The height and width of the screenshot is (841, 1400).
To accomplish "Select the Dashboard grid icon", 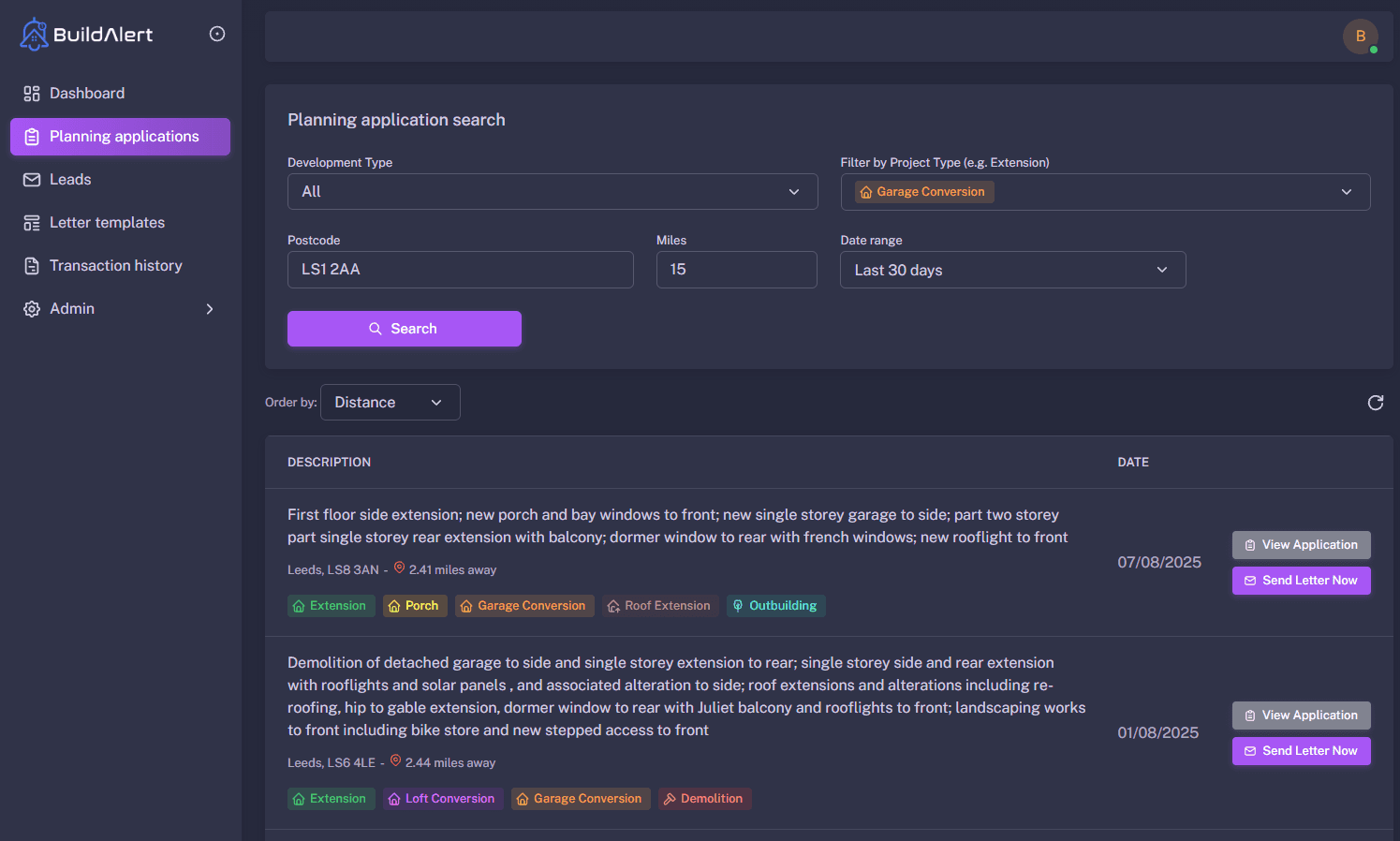I will coord(31,93).
